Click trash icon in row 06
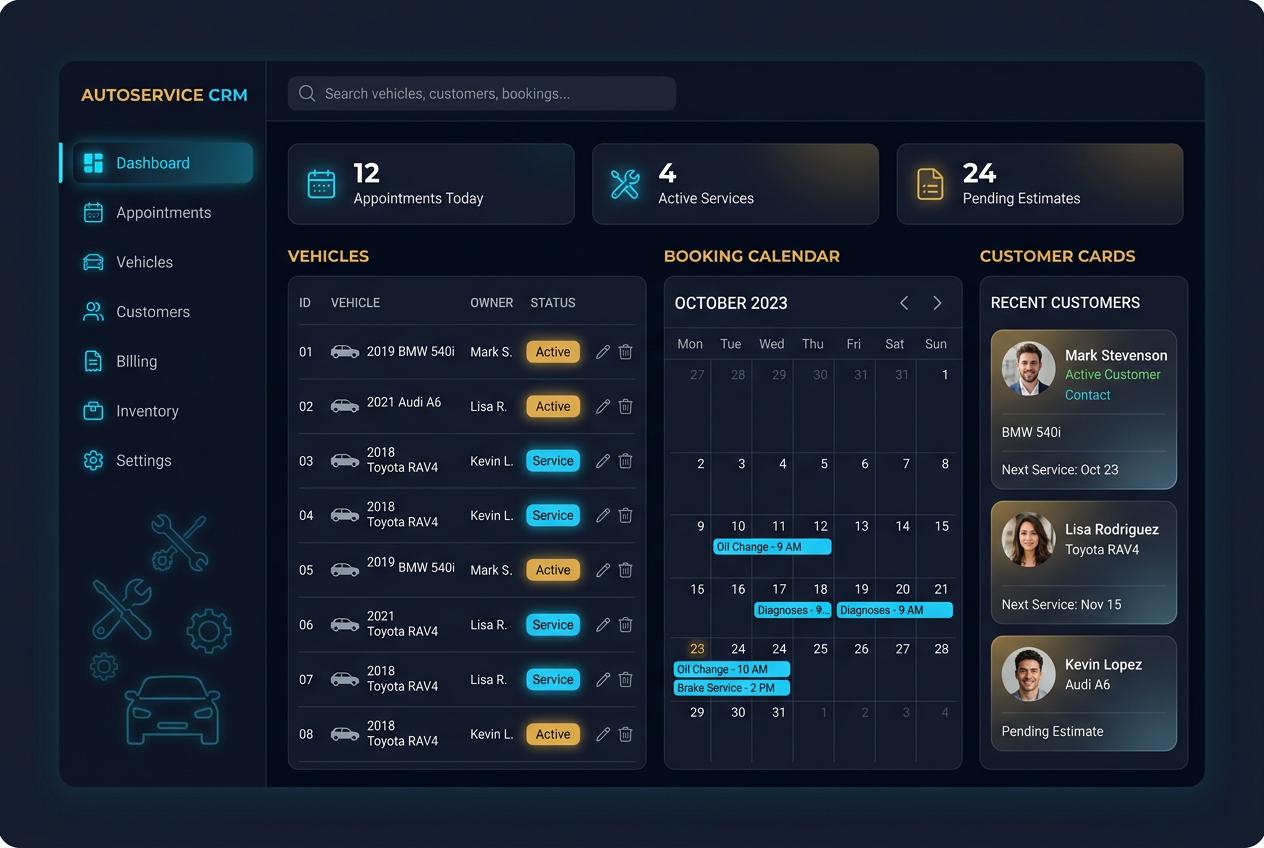Viewport: 1264px width, 848px height. pyautogui.click(x=625, y=625)
